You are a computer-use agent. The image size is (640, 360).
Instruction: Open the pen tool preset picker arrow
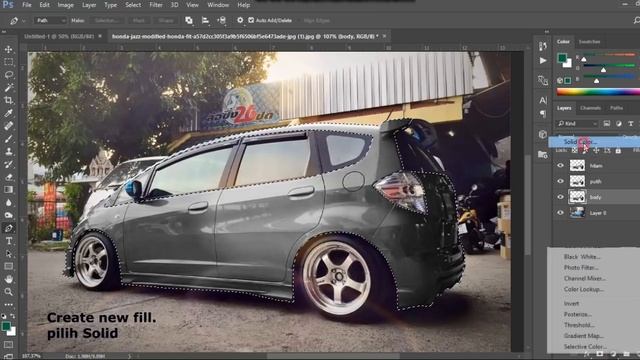24,20
